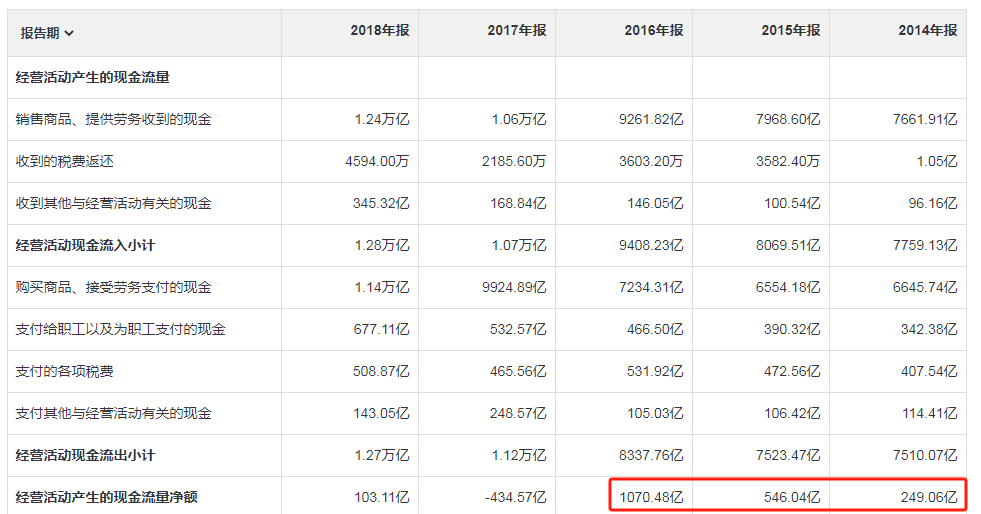Screen dimensions: 981x514
Task: Click the 经营活动现金流出小计 row label
Action: click(x=85, y=455)
